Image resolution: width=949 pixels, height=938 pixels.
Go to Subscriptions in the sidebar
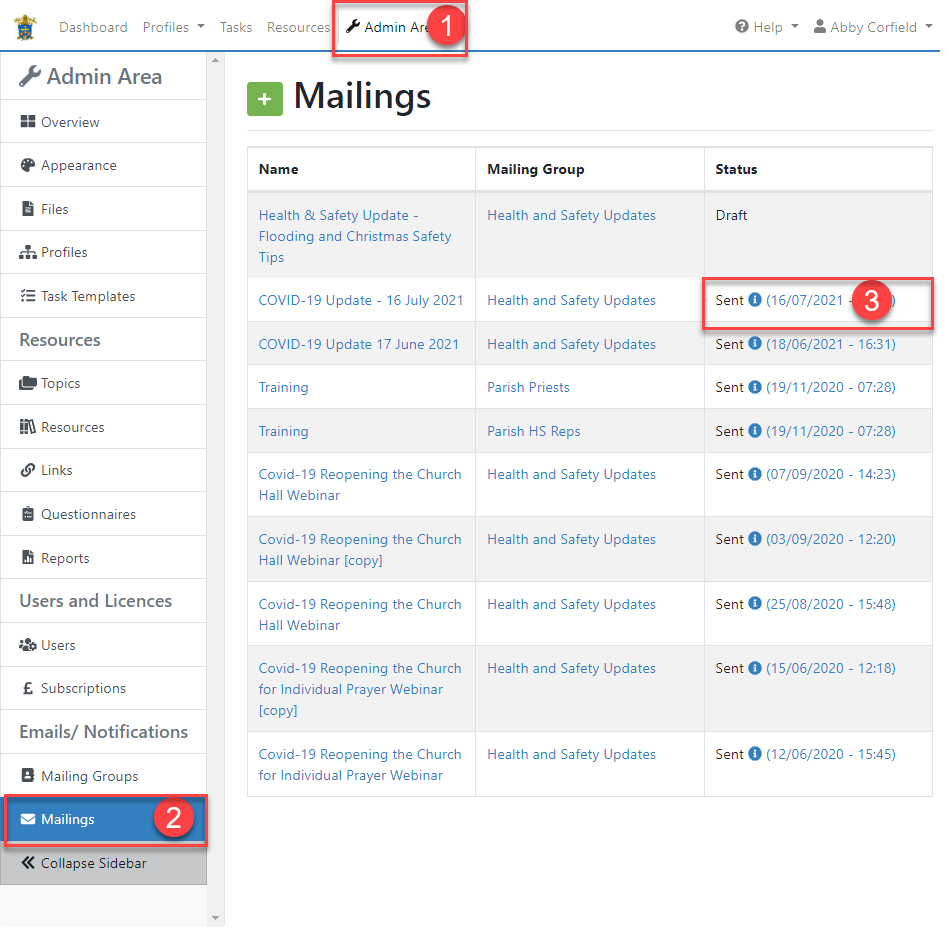pos(83,689)
